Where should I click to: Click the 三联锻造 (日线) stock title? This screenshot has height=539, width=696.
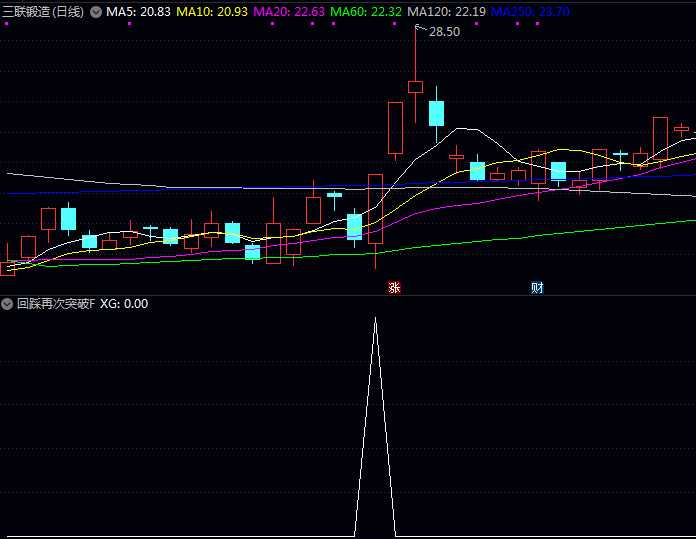43,12
